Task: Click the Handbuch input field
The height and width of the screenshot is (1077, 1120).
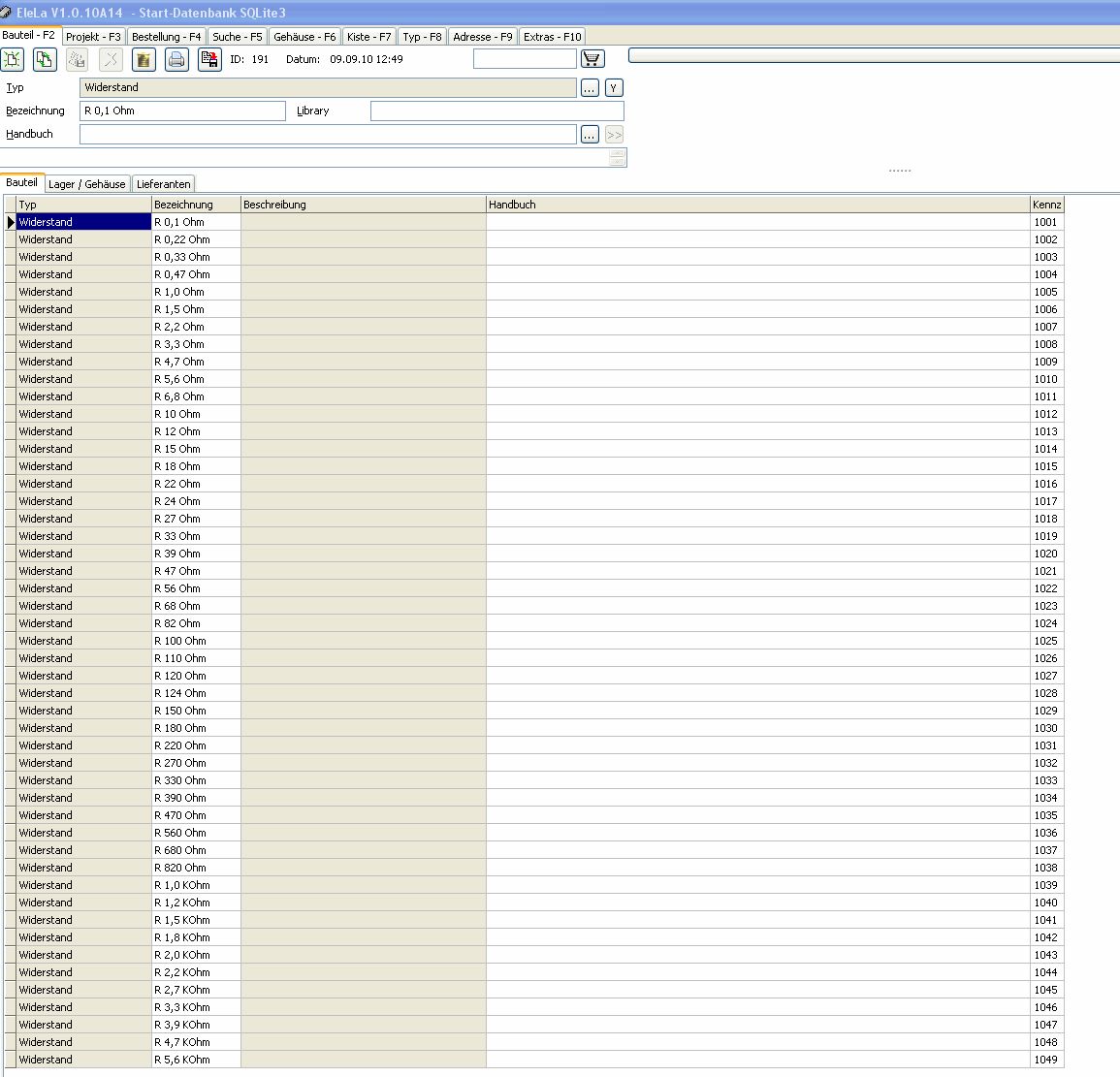Action: point(328,135)
